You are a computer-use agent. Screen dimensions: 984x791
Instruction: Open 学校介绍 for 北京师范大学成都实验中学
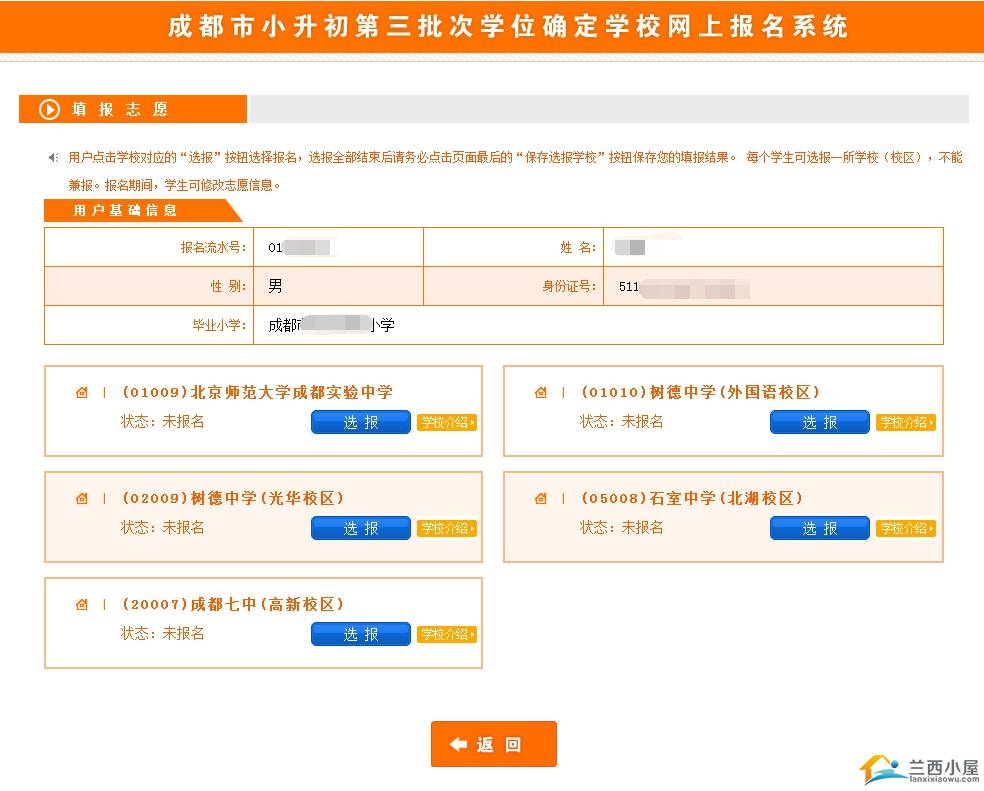pos(446,422)
